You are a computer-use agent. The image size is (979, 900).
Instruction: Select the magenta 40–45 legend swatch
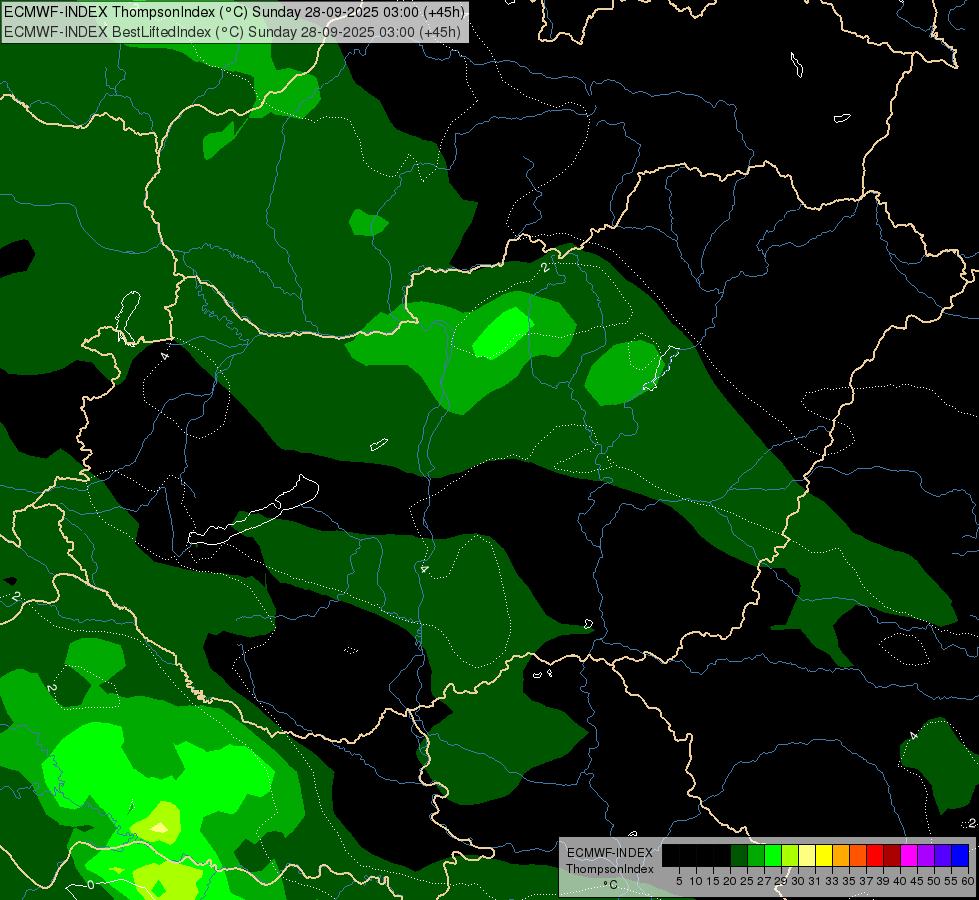909,855
